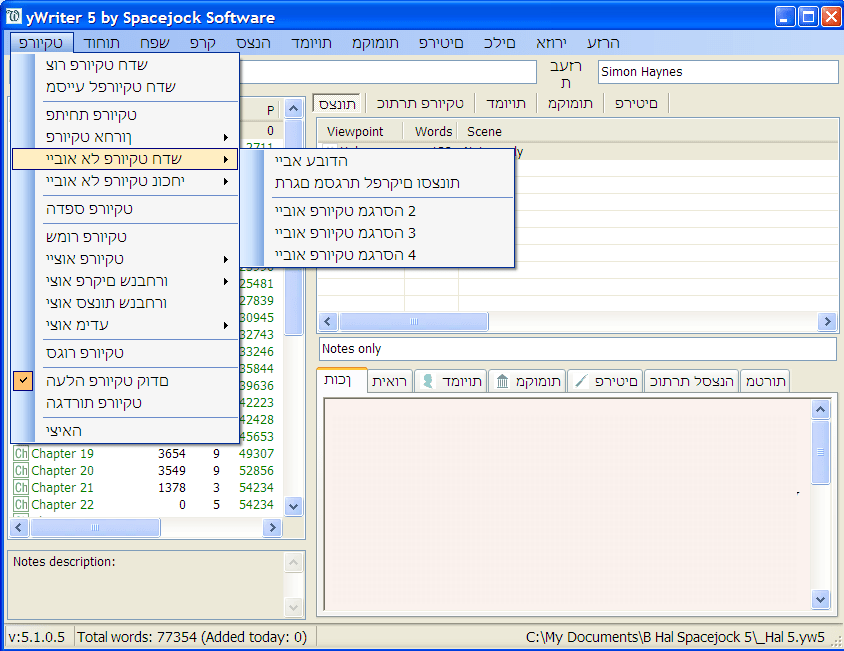This screenshot has height=651, width=844.
Task: Click the character face icon on the lower תויומד tab
Action: click(428, 381)
